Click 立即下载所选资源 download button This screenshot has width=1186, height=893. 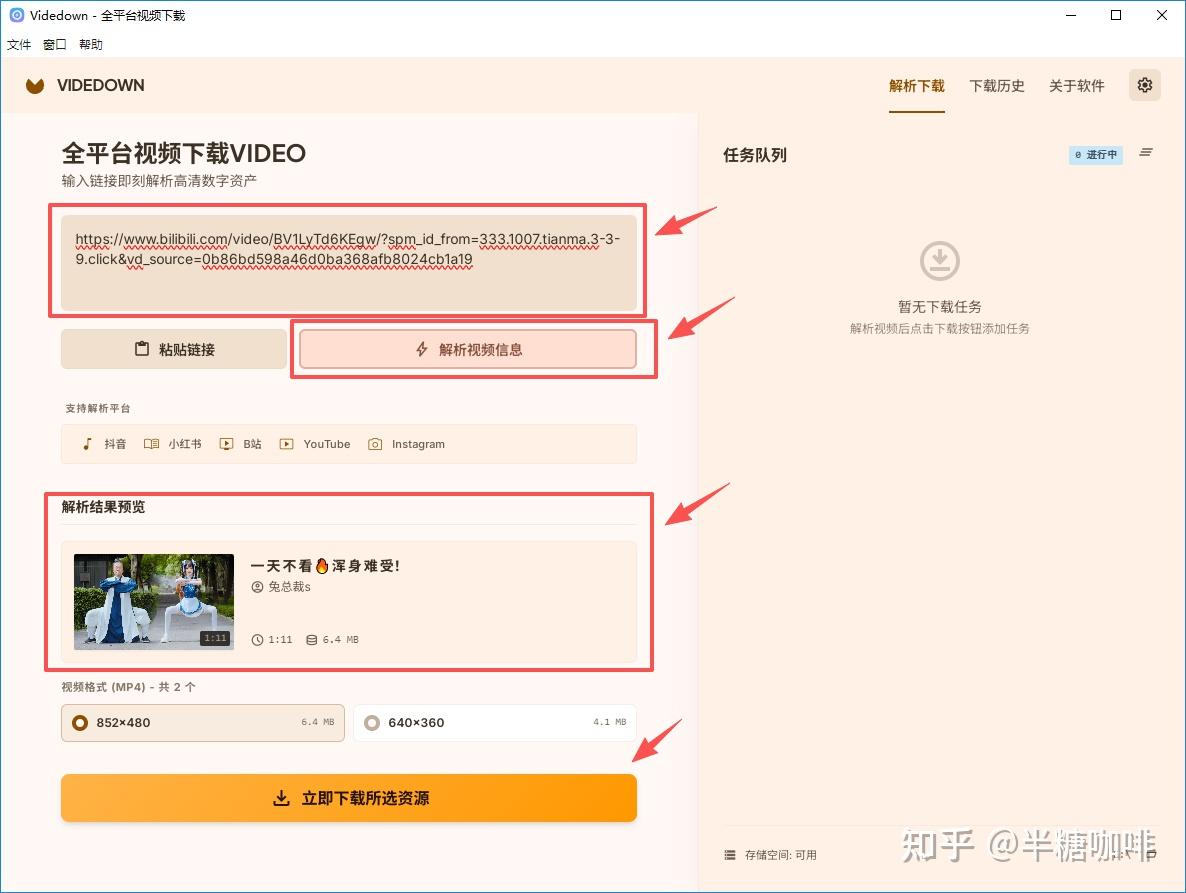tap(349, 798)
